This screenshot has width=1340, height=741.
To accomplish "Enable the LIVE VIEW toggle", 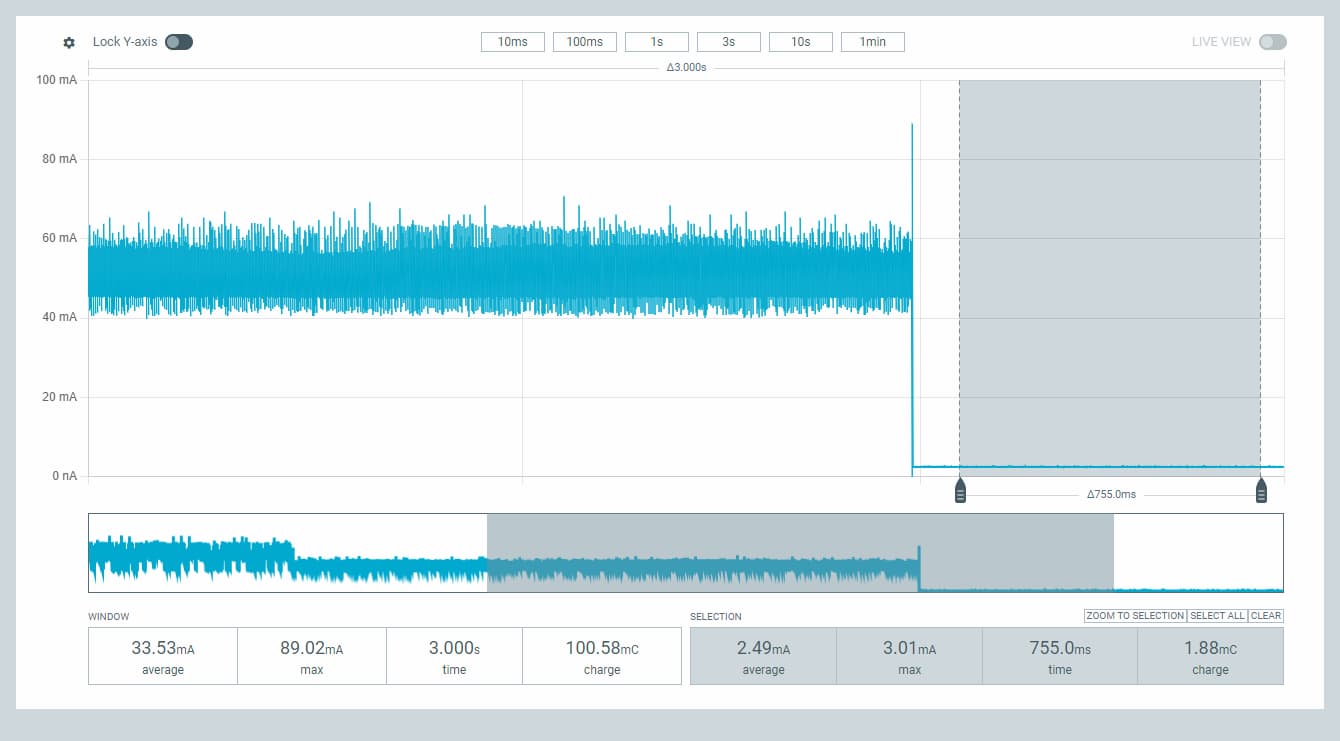I will [x=1273, y=42].
